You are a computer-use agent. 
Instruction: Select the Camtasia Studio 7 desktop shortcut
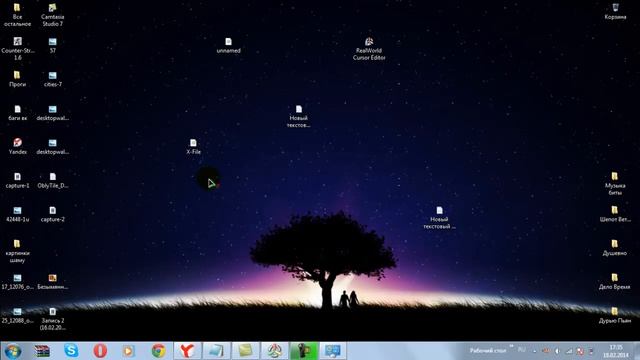[53, 15]
